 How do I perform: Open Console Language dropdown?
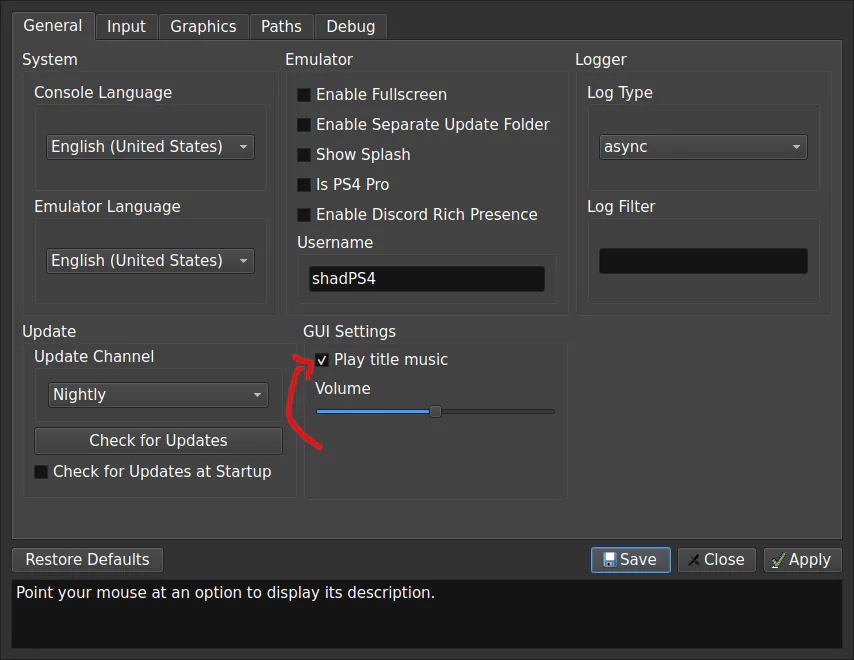(x=150, y=147)
